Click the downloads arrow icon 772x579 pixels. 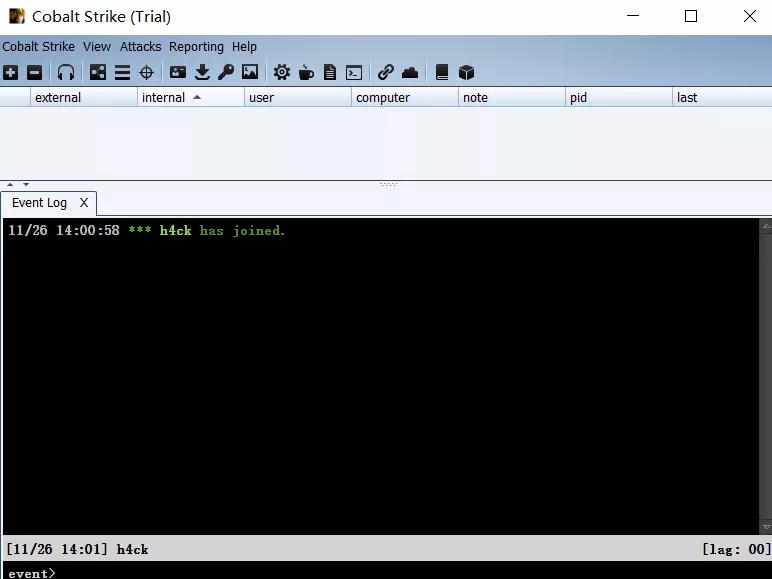click(x=202, y=72)
